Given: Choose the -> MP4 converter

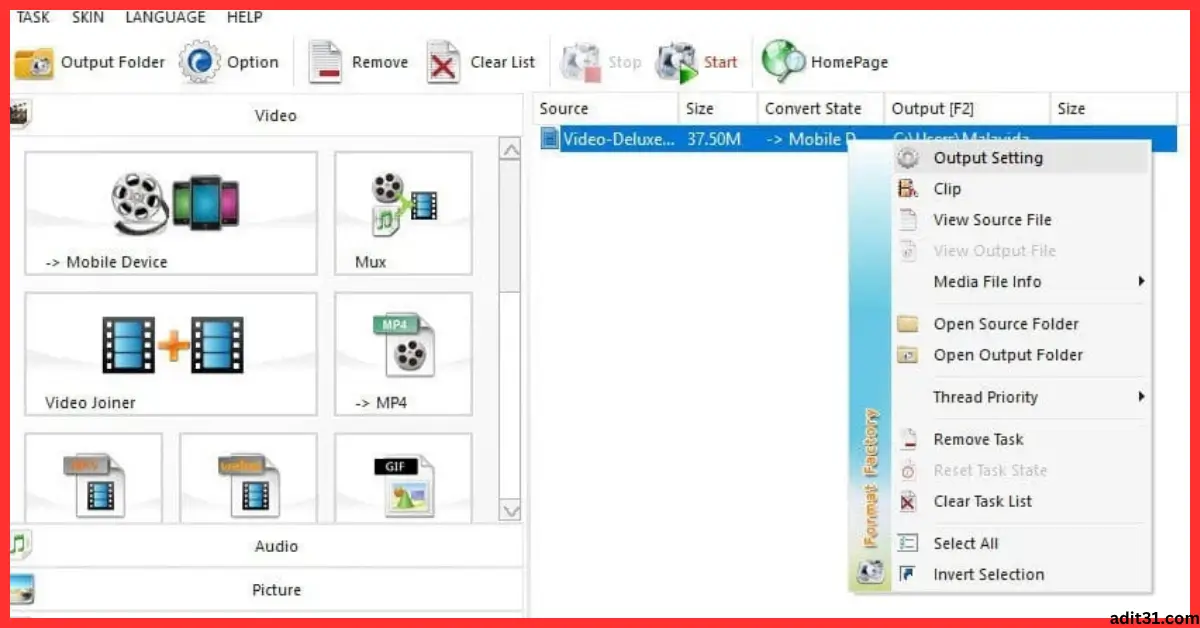Looking at the screenshot, I should point(403,354).
